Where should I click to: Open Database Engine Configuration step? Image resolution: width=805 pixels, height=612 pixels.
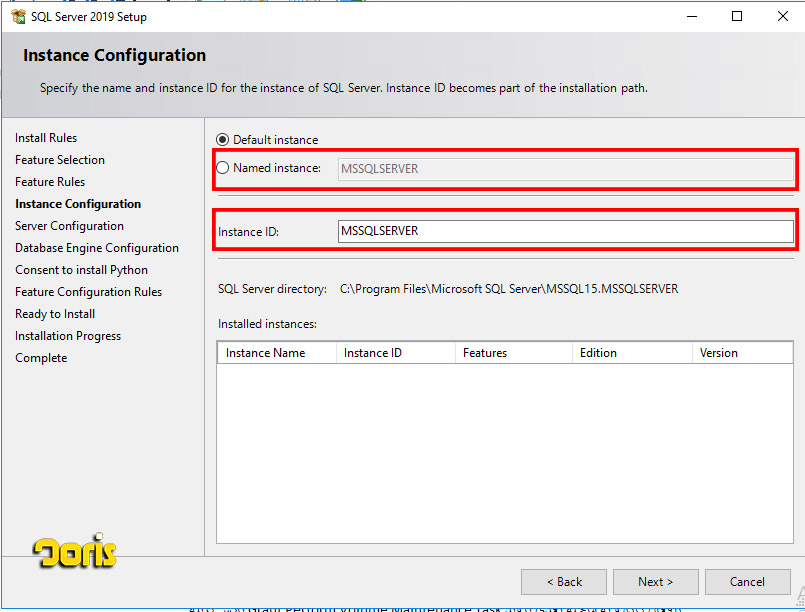tap(97, 248)
